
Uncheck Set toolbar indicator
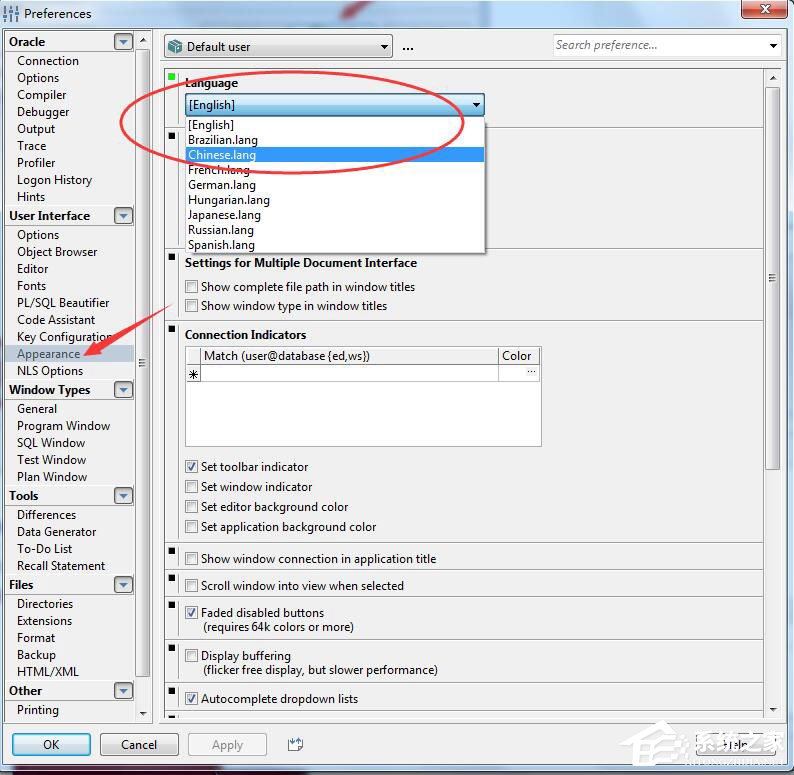191,467
